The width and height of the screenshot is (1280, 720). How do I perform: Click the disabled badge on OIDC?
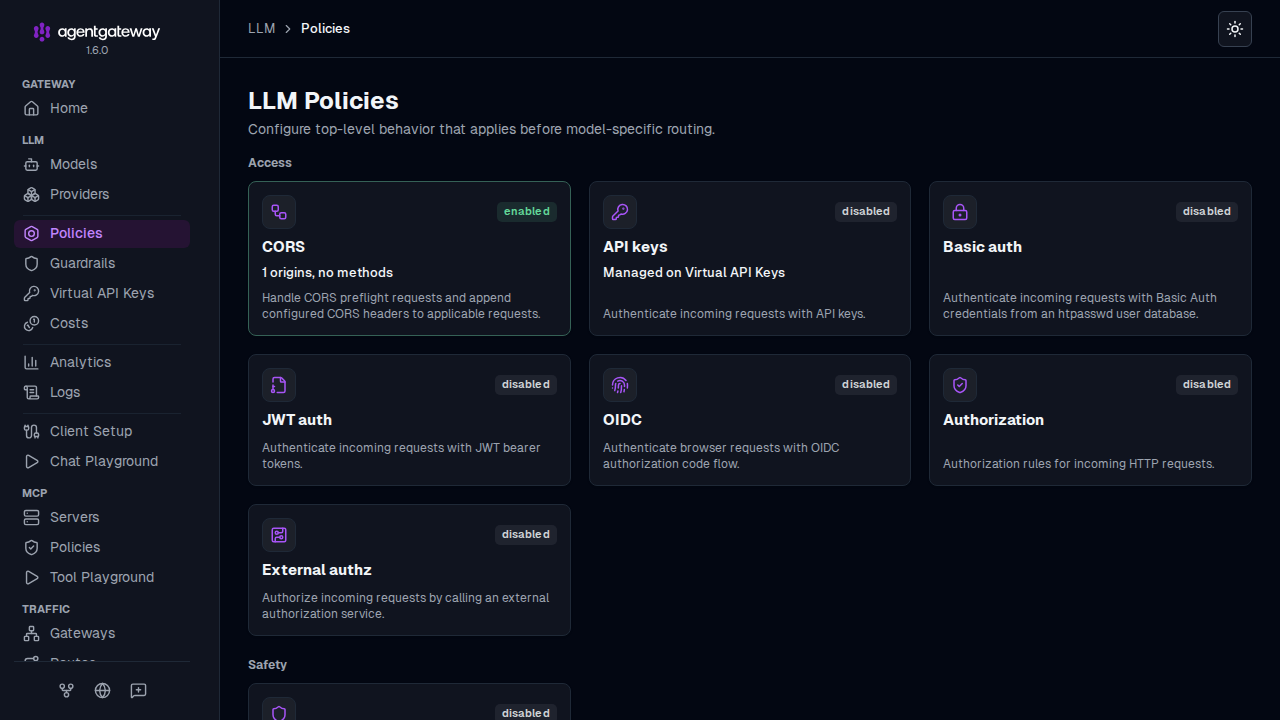point(866,384)
